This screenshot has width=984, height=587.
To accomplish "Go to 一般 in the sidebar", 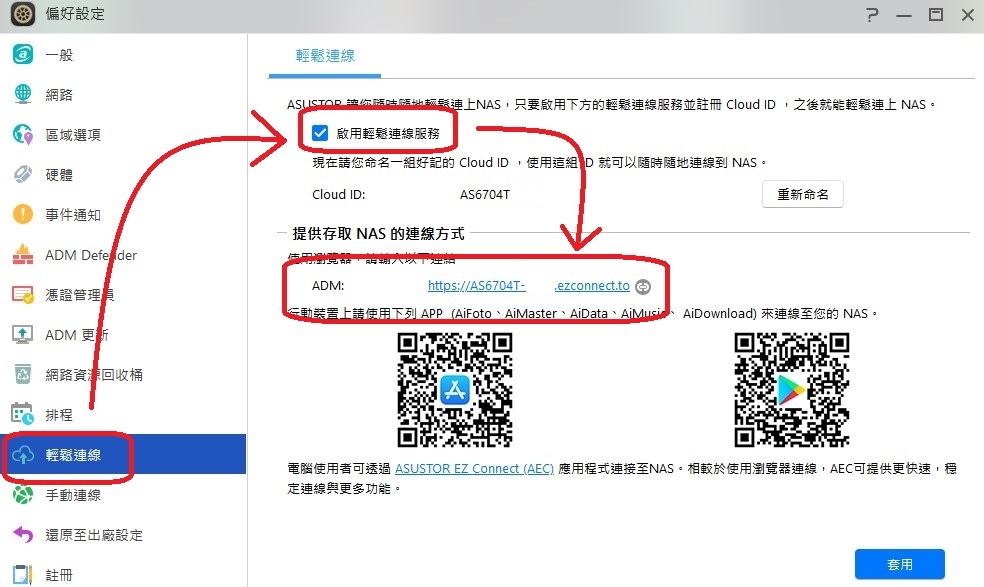I will 59,55.
